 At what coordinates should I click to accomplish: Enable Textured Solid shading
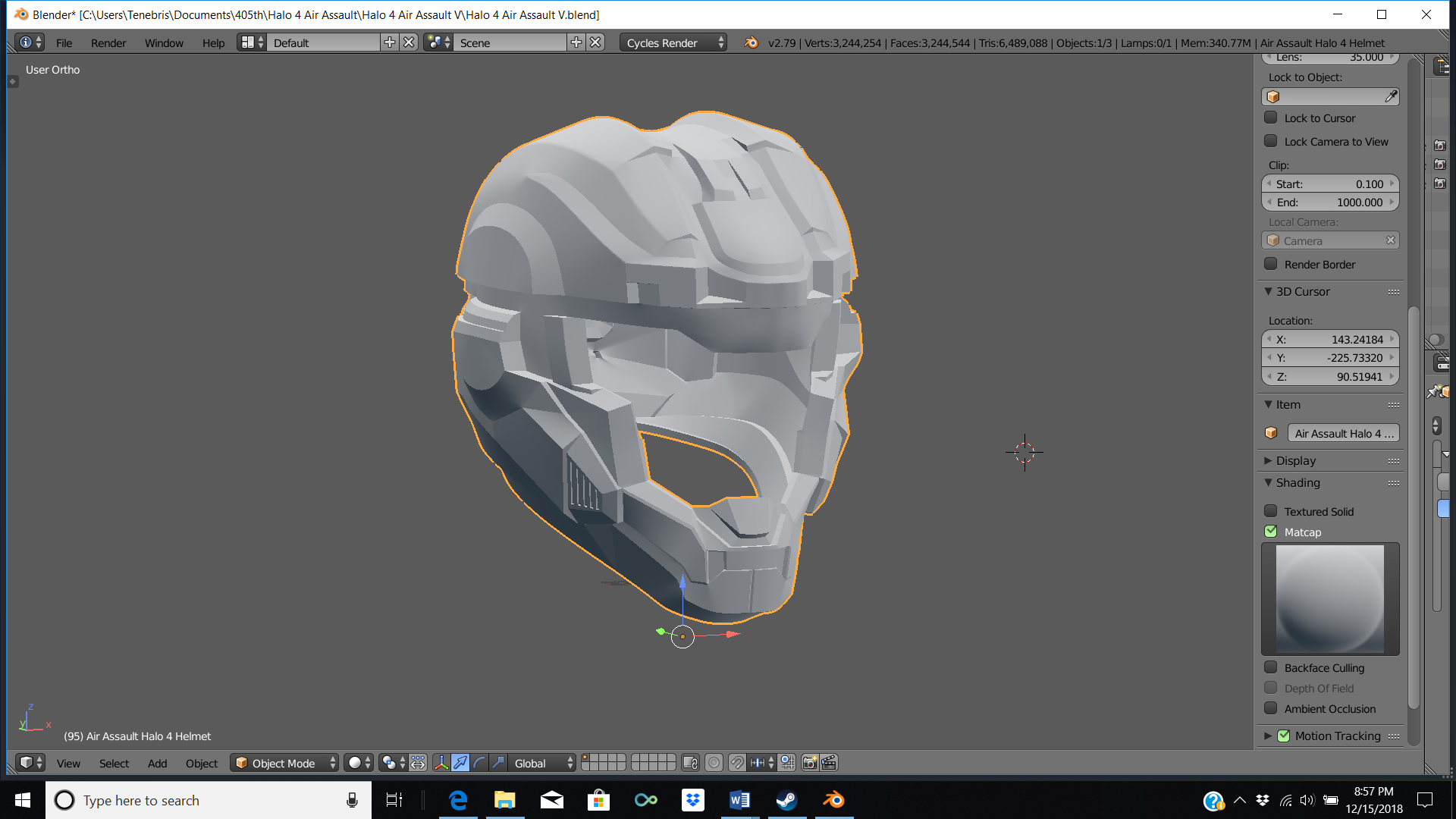tap(1271, 511)
